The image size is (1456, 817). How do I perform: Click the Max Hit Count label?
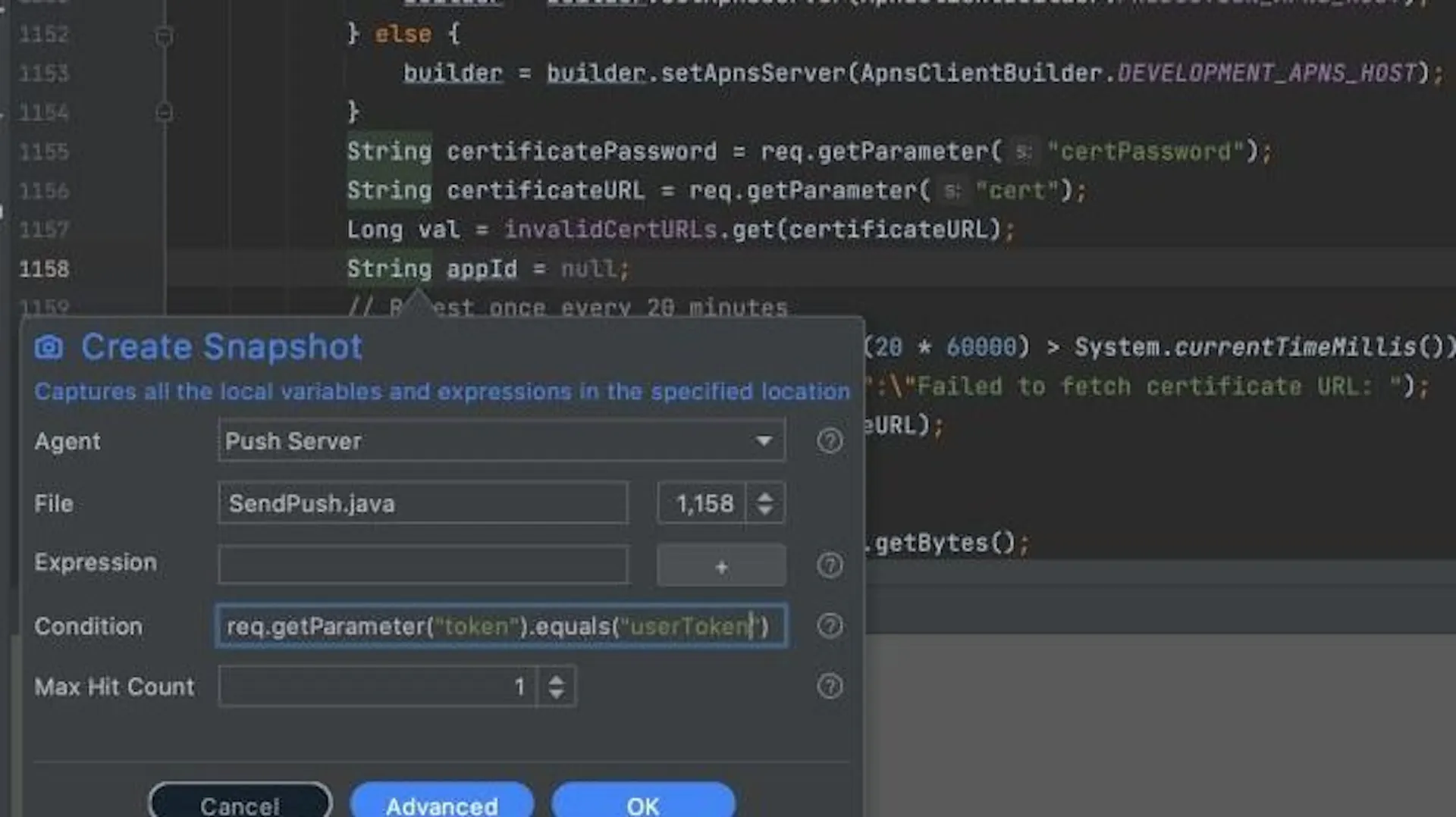point(115,687)
